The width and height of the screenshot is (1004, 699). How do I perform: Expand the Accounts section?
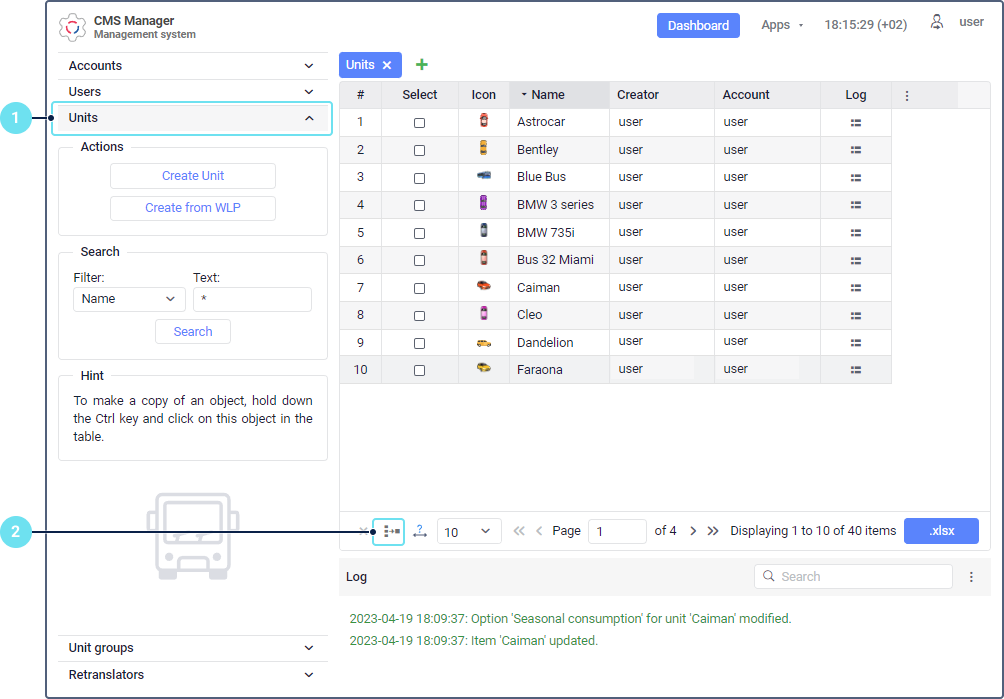(x=192, y=66)
